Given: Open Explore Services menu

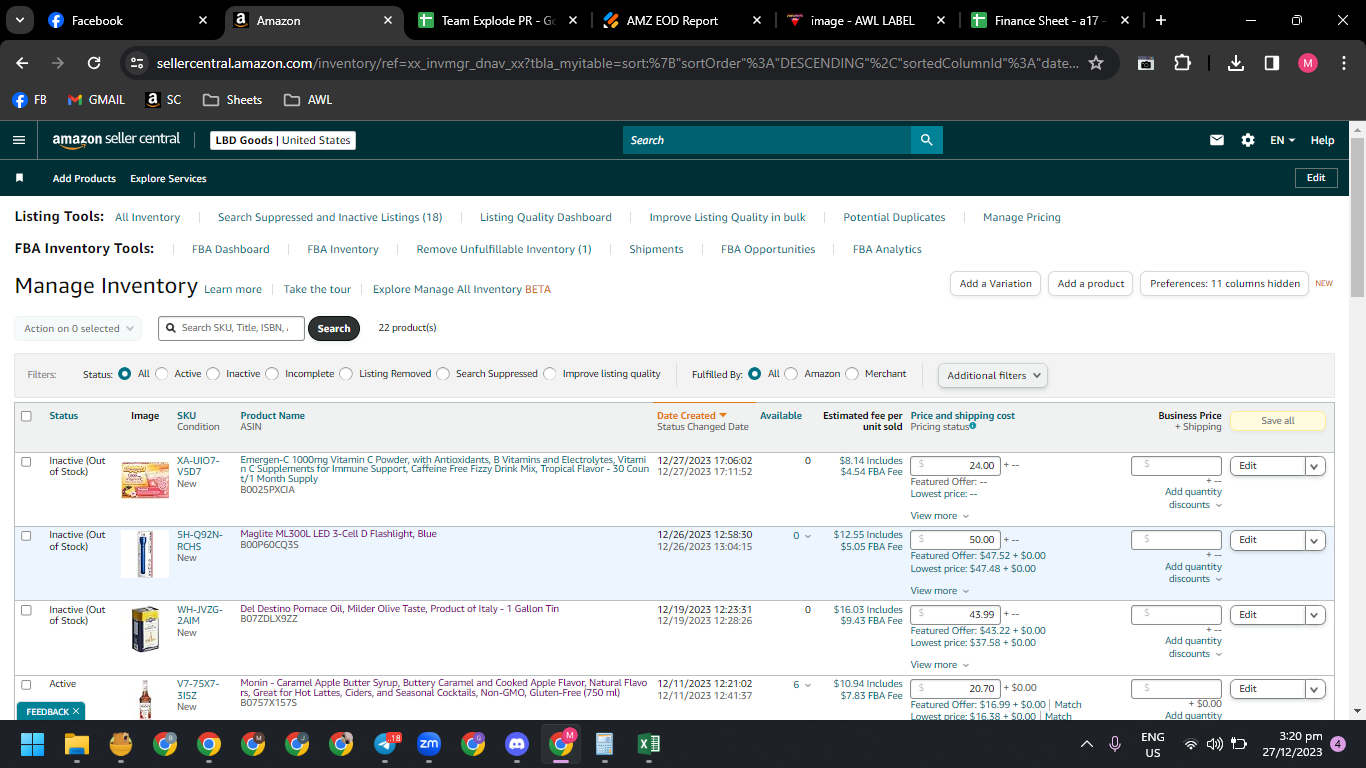Looking at the screenshot, I should coord(168,179).
